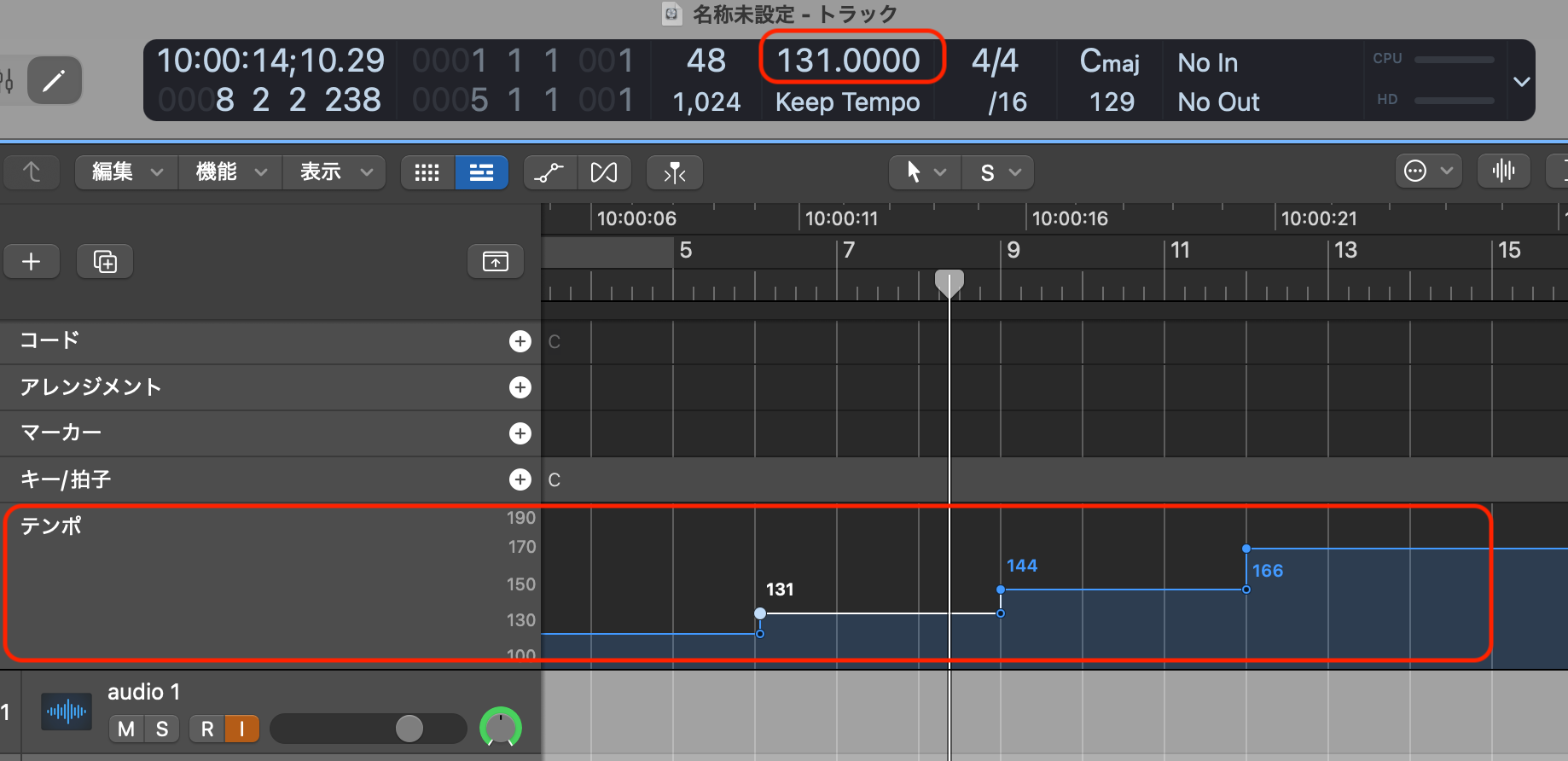1568x761 pixels.
Task: Toggle the automation curve icon
Action: coord(549,172)
